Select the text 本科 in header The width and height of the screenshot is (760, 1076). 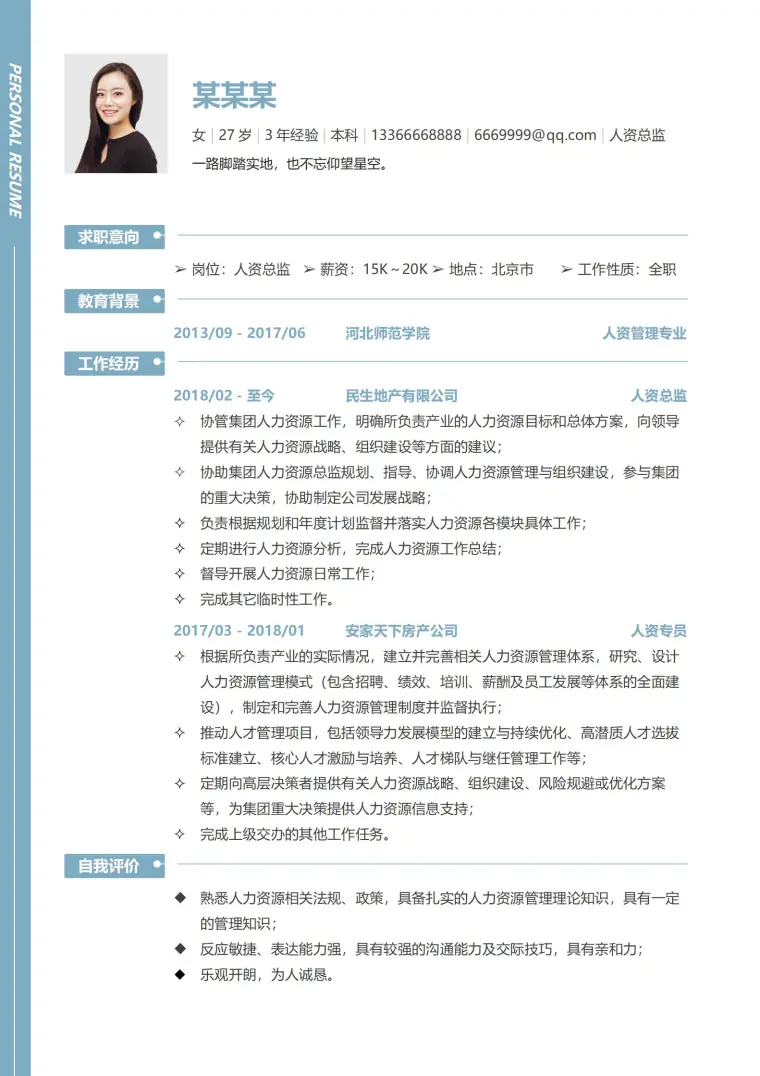coord(344,135)
